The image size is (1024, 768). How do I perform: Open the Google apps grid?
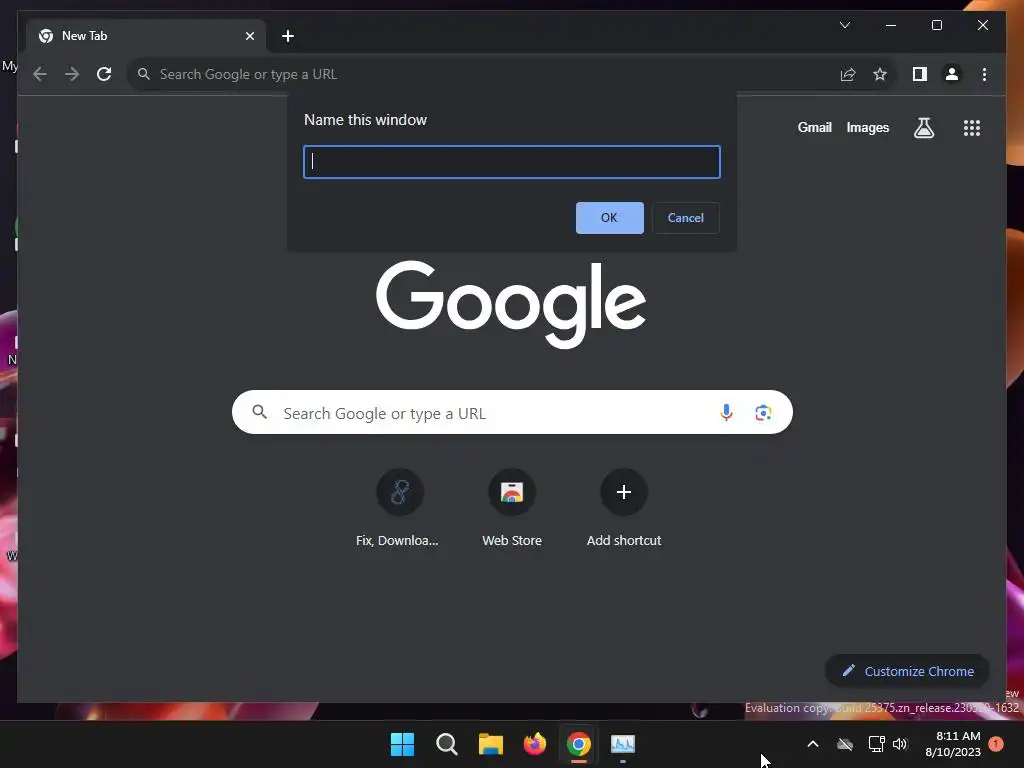(972, 127)
